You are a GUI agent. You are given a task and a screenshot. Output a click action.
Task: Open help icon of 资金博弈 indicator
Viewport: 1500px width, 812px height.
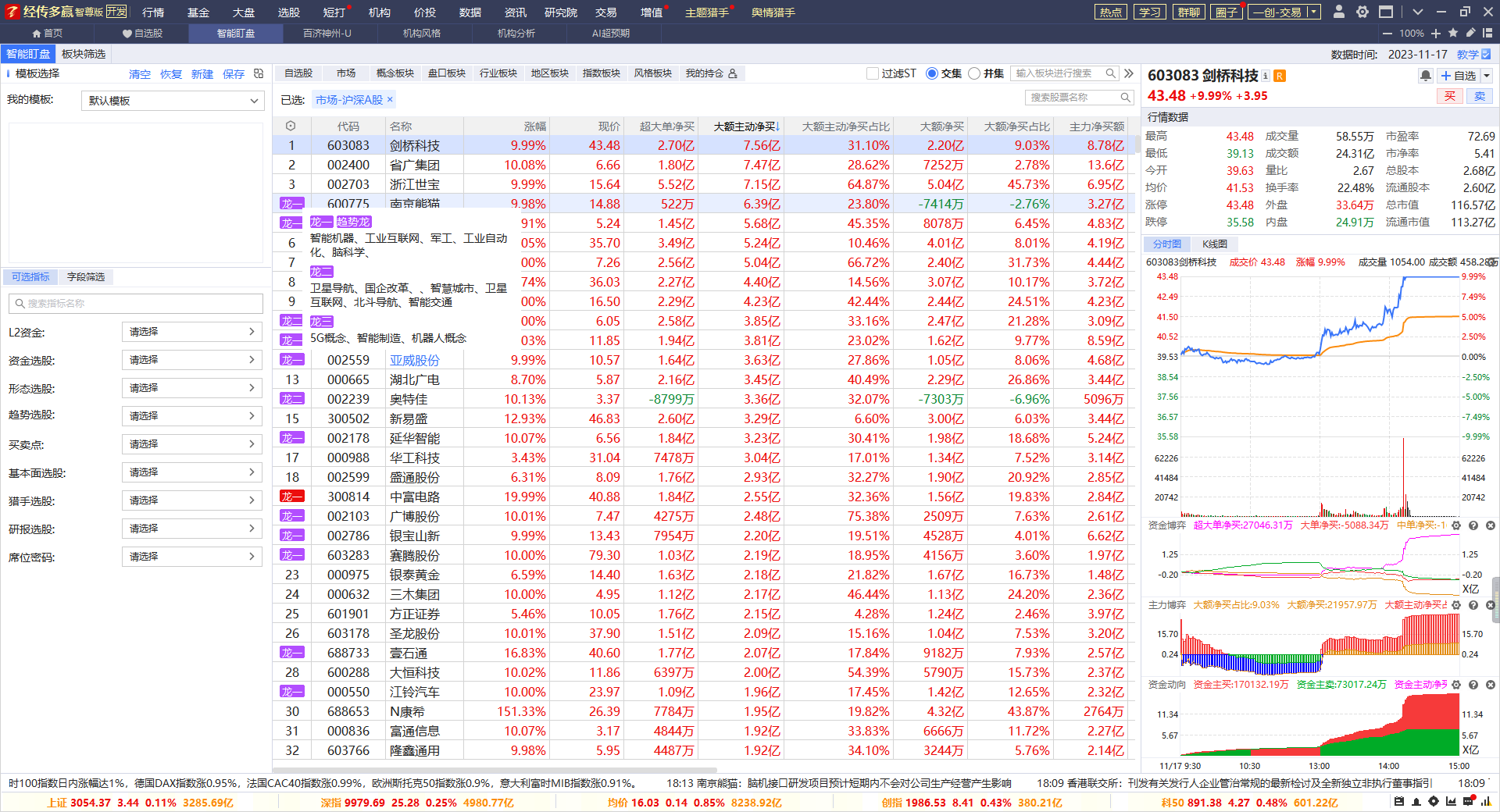click(x=1473, y=525)
